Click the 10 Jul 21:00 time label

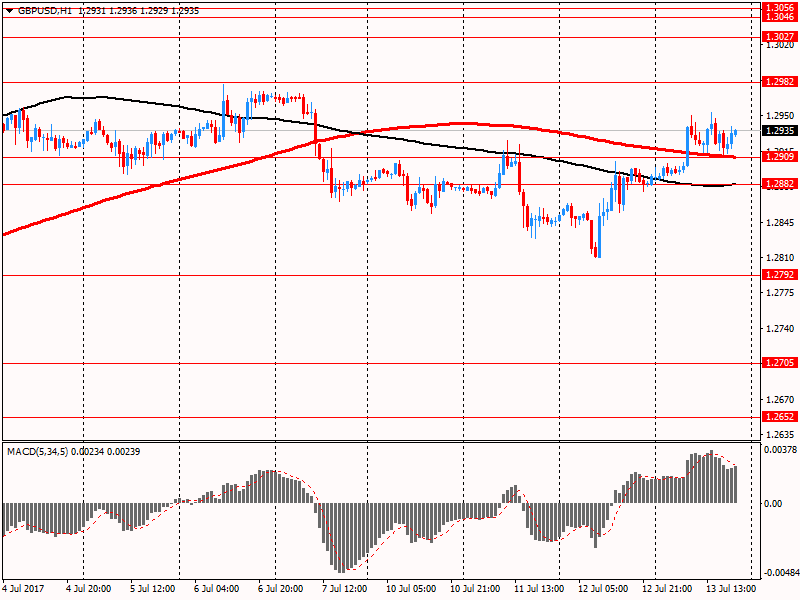pos(475,589)
